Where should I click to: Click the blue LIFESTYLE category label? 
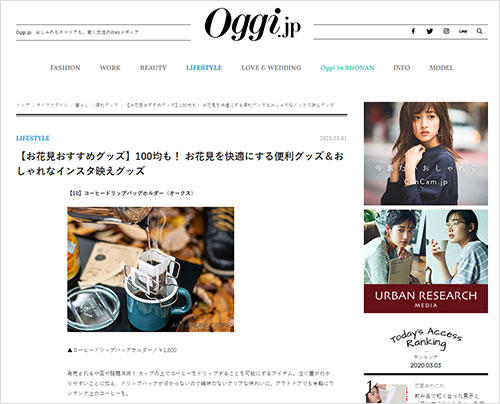pyautogui.click(x=33, y=138)
